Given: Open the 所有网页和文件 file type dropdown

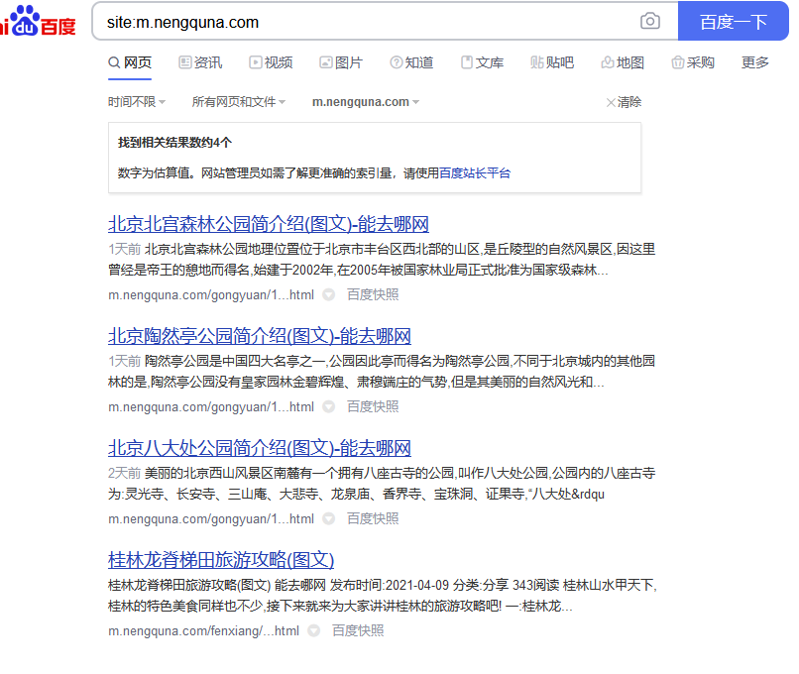Looking at the screenshot, I should (238, 102).
